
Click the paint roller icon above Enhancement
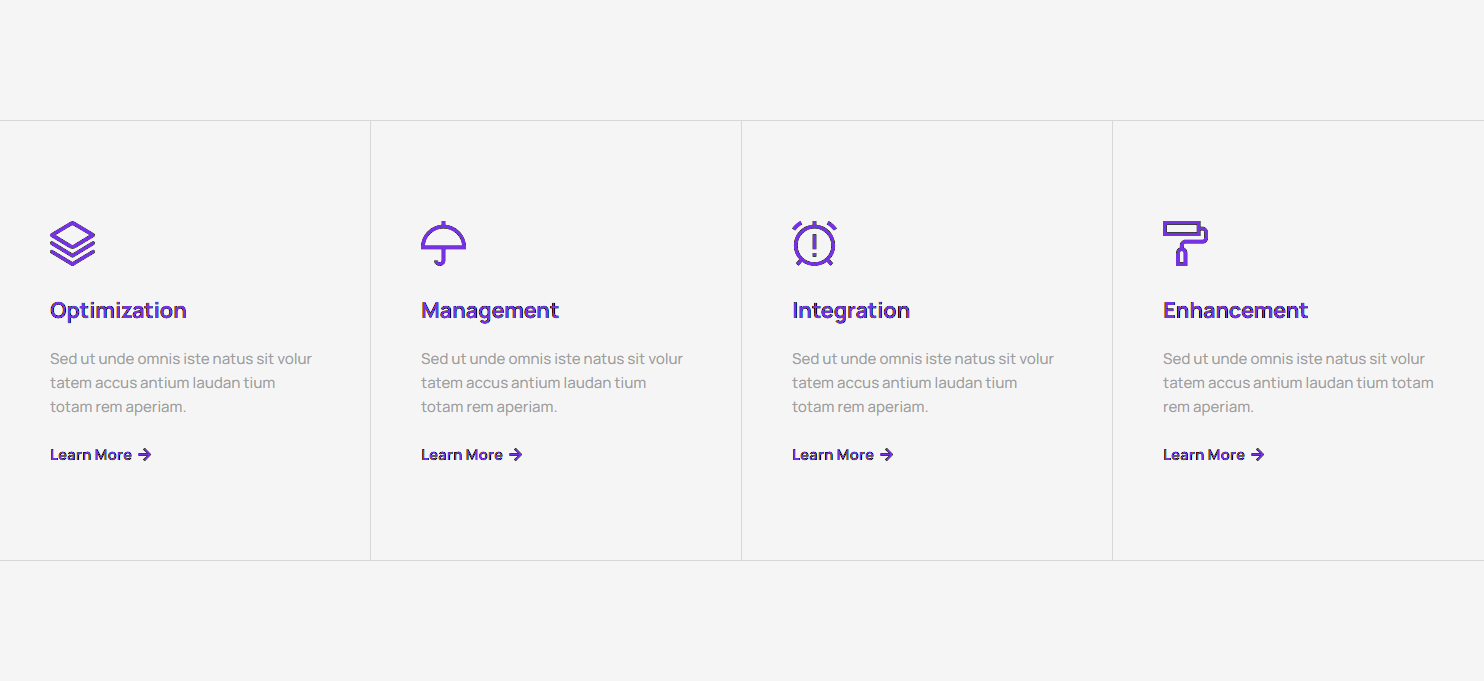point(1185,243)
